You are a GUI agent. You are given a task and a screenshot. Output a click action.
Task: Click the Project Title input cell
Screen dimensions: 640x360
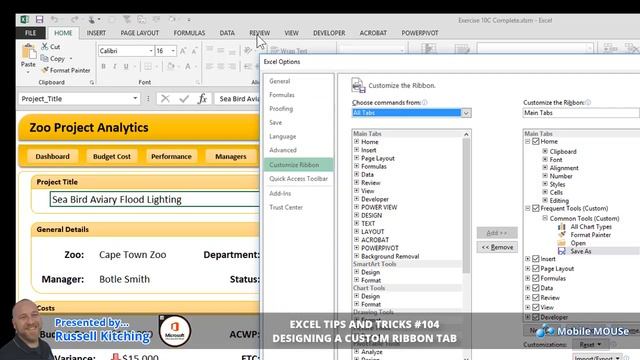(154, 199)
